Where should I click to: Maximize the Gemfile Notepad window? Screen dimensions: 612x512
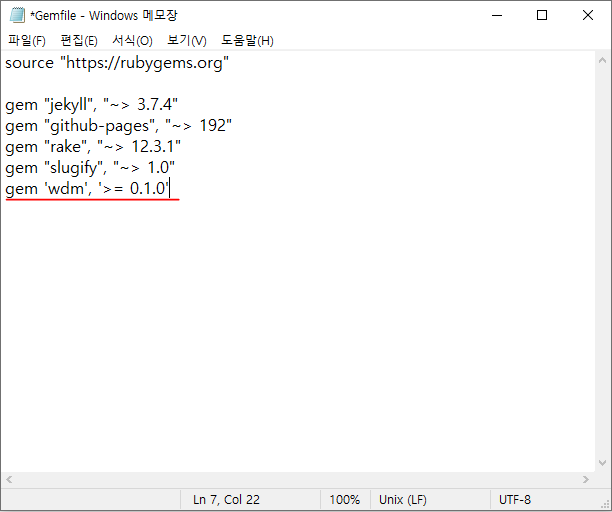[x=542, y=16]
